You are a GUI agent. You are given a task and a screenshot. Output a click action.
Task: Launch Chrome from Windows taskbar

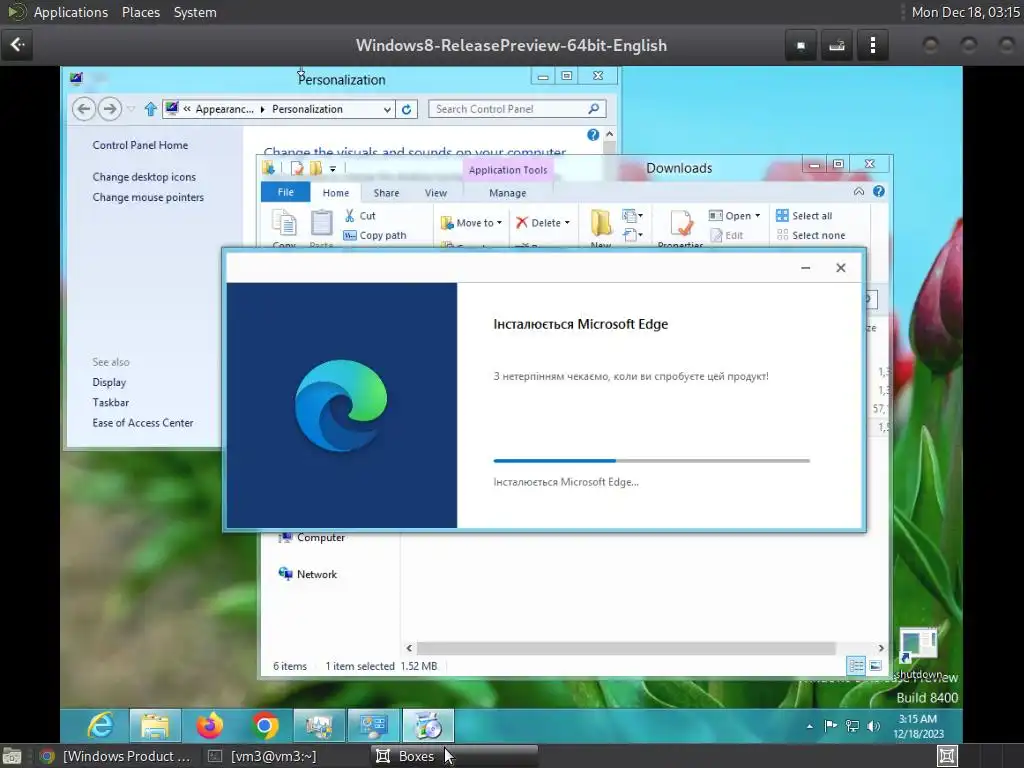tap(264, 726)
